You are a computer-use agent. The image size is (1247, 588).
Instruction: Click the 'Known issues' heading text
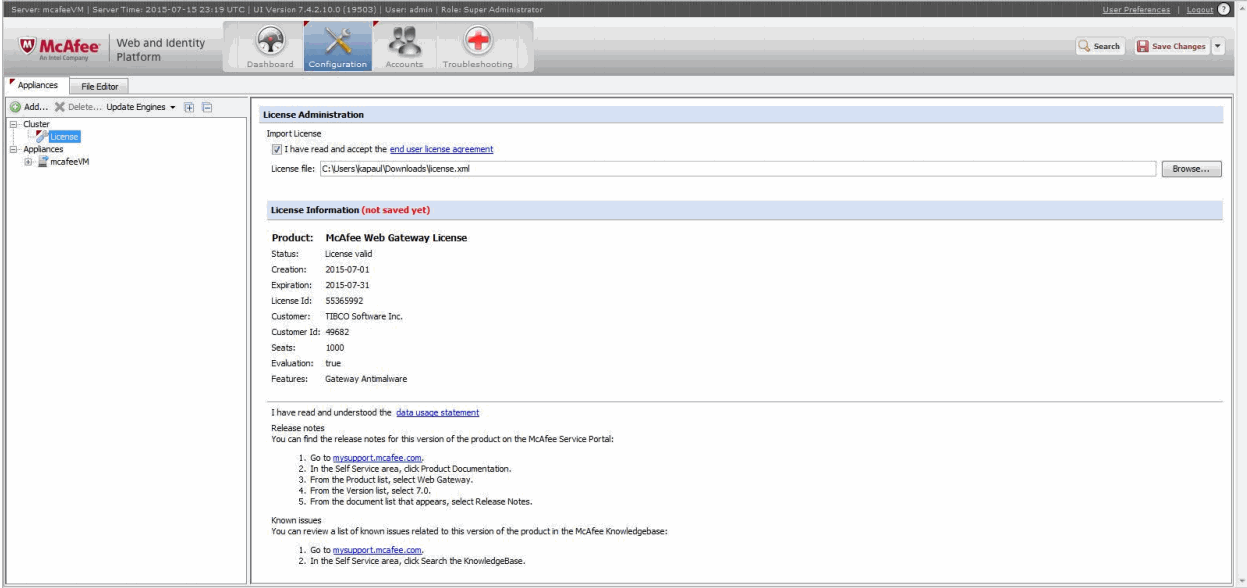(296, 522)
